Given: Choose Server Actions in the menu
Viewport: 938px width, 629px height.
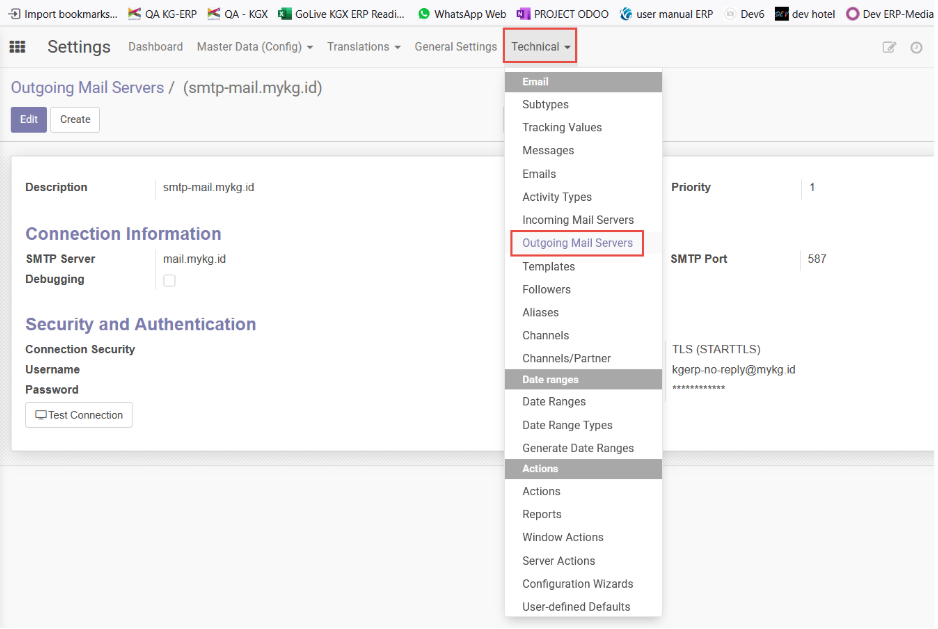Looking at the screenshot, I should [x=558, y=561].
